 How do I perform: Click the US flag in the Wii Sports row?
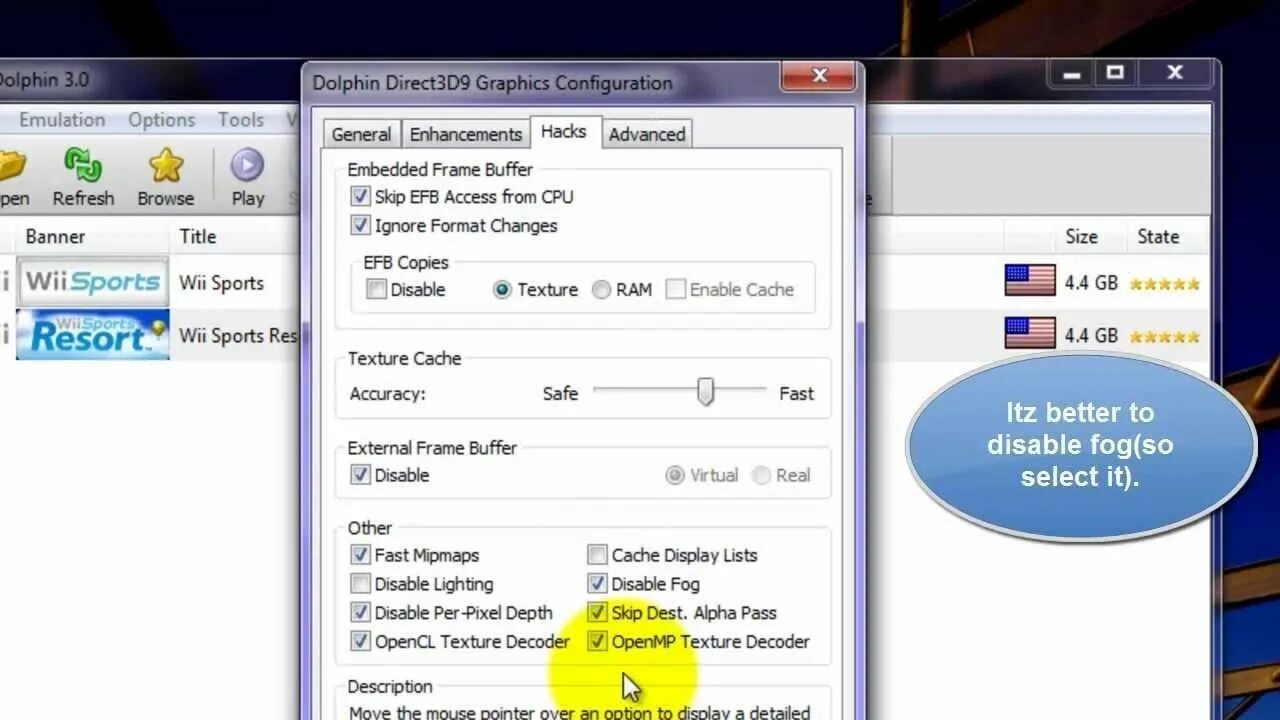click(1030, 281)
